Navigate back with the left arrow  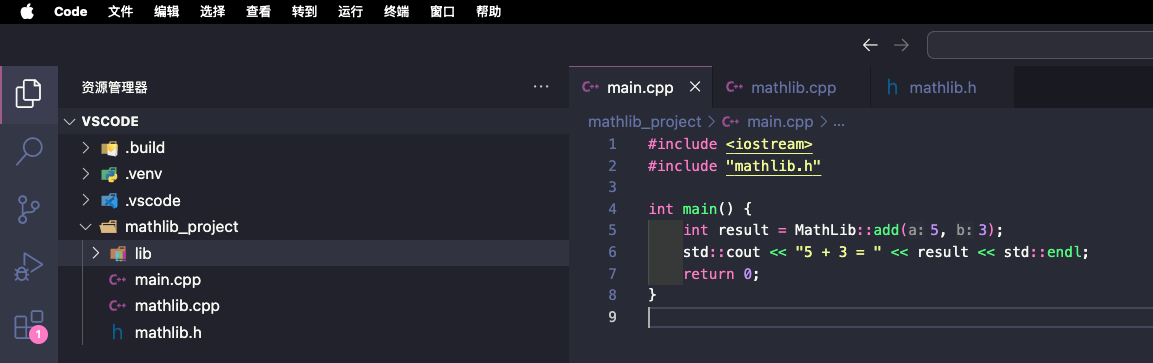pyautogui.click(x=870, y=46)
